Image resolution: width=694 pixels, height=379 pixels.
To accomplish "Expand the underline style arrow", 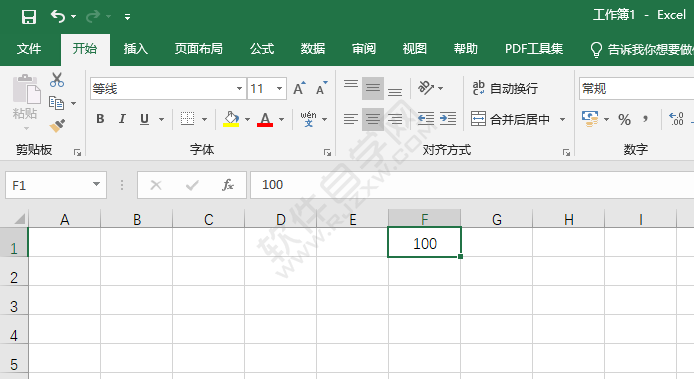I will (x=161, y=120).
